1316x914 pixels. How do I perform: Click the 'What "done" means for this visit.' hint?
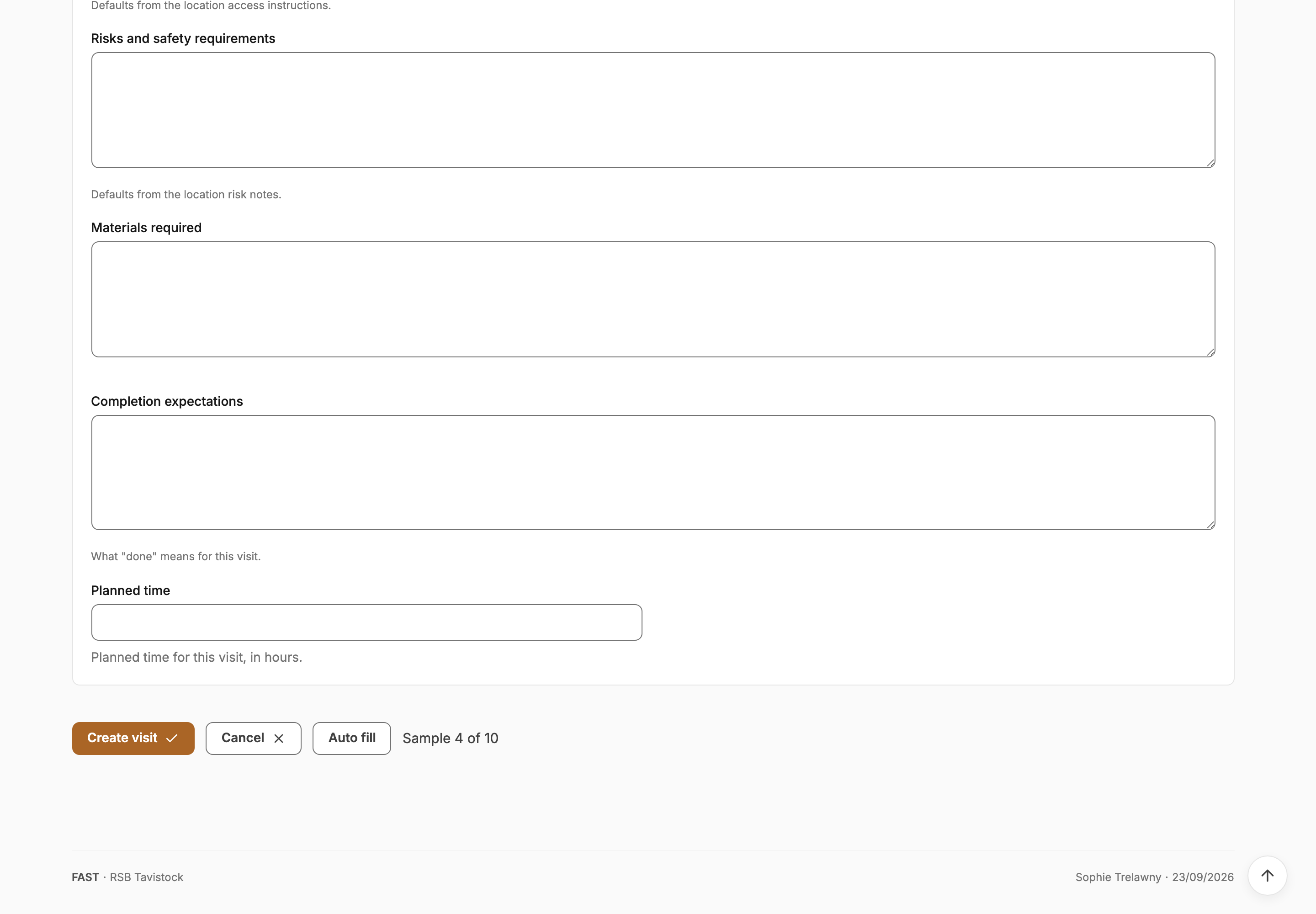176,557
